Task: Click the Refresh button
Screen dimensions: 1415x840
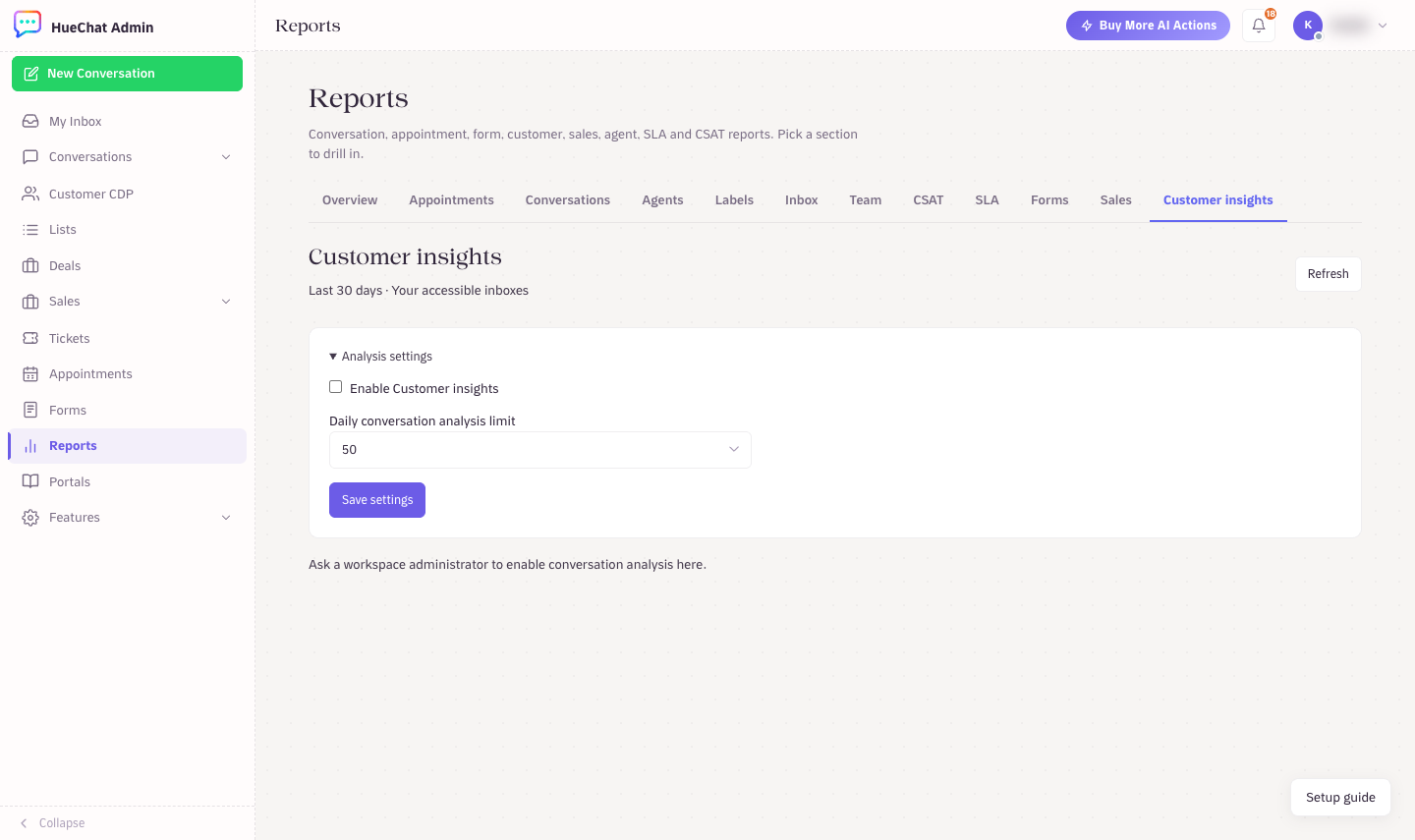Action: pos(1329,274)
